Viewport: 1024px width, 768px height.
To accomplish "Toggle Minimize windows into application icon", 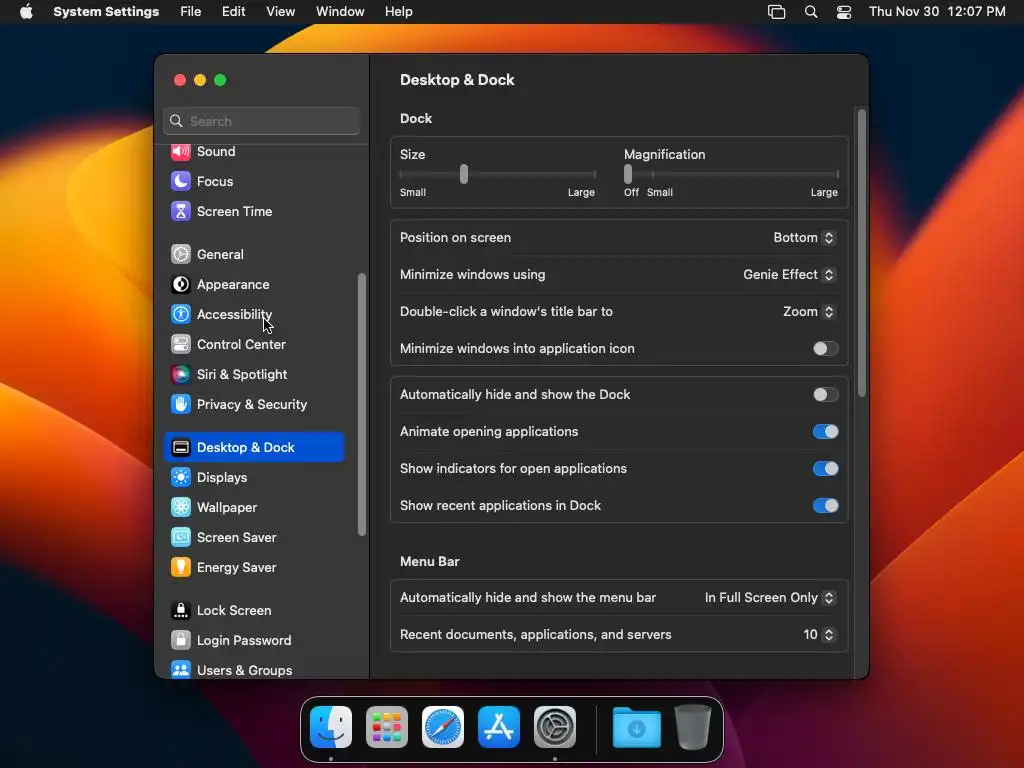I will pyautogui.click(x=825, y=349).
